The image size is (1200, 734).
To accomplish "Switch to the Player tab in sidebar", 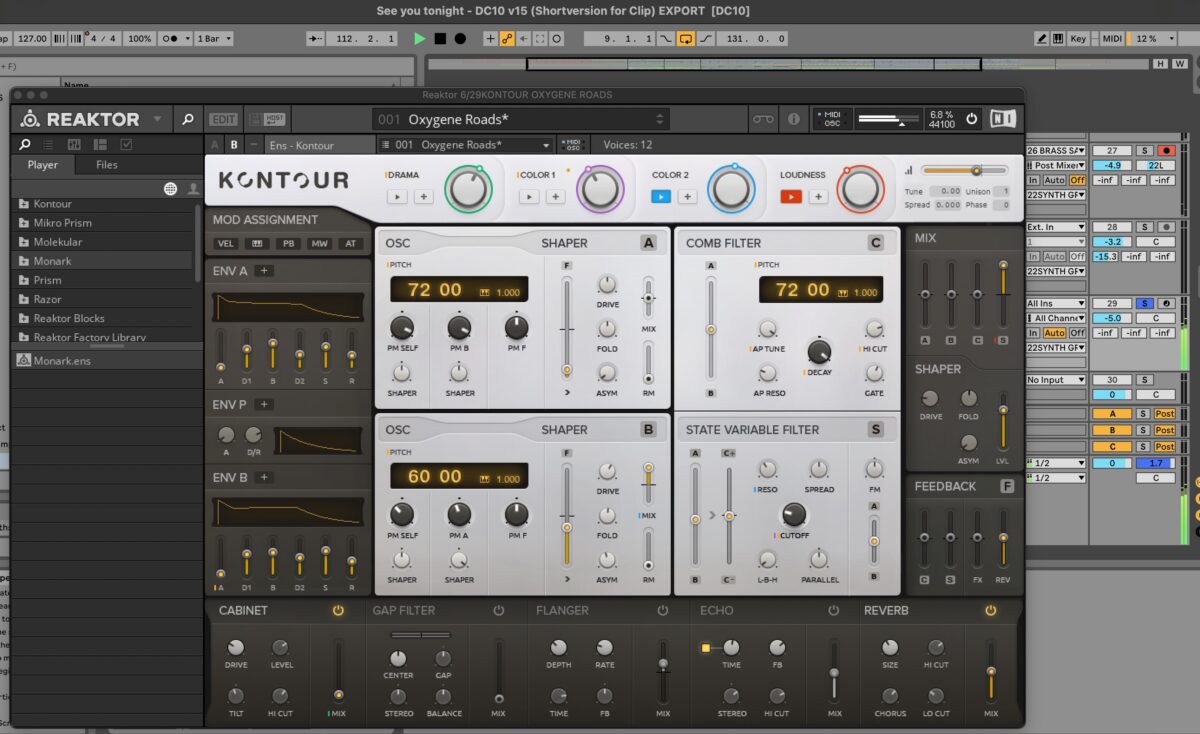I will 43,165.
